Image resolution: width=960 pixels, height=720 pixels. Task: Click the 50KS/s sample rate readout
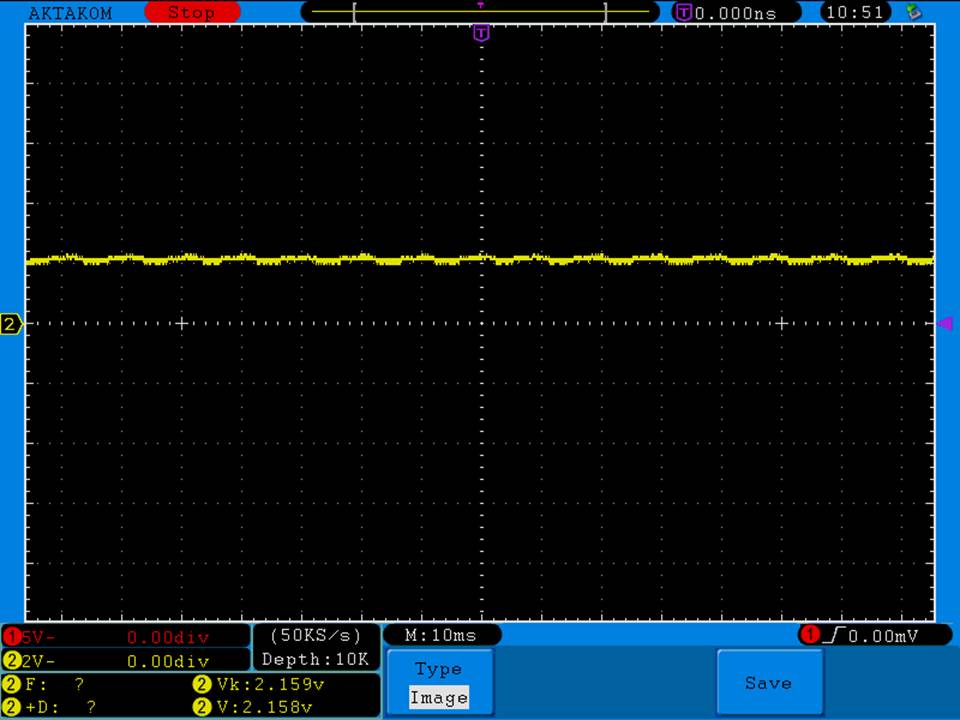coord(316,636)
